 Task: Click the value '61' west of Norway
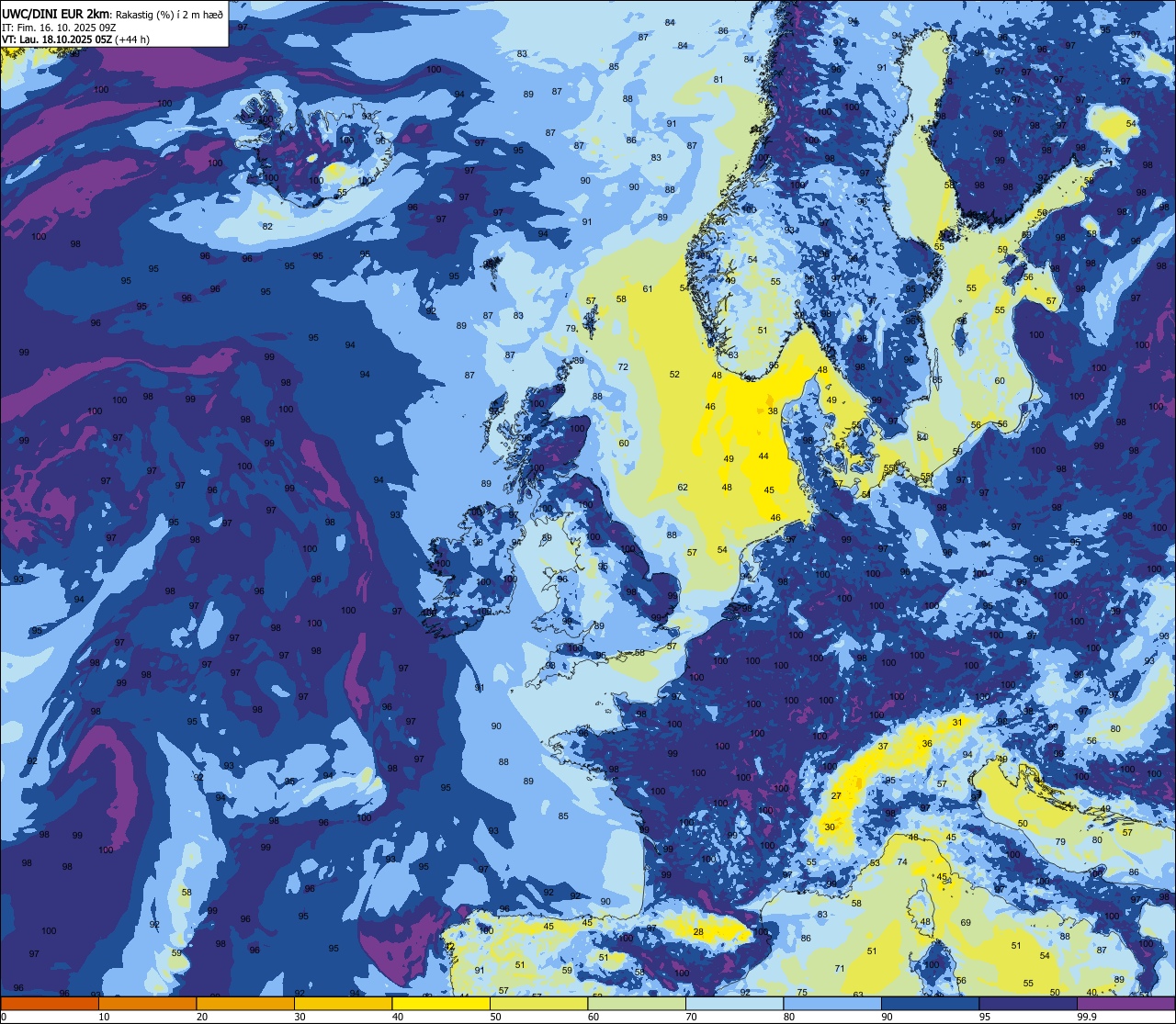pos(648,289)
